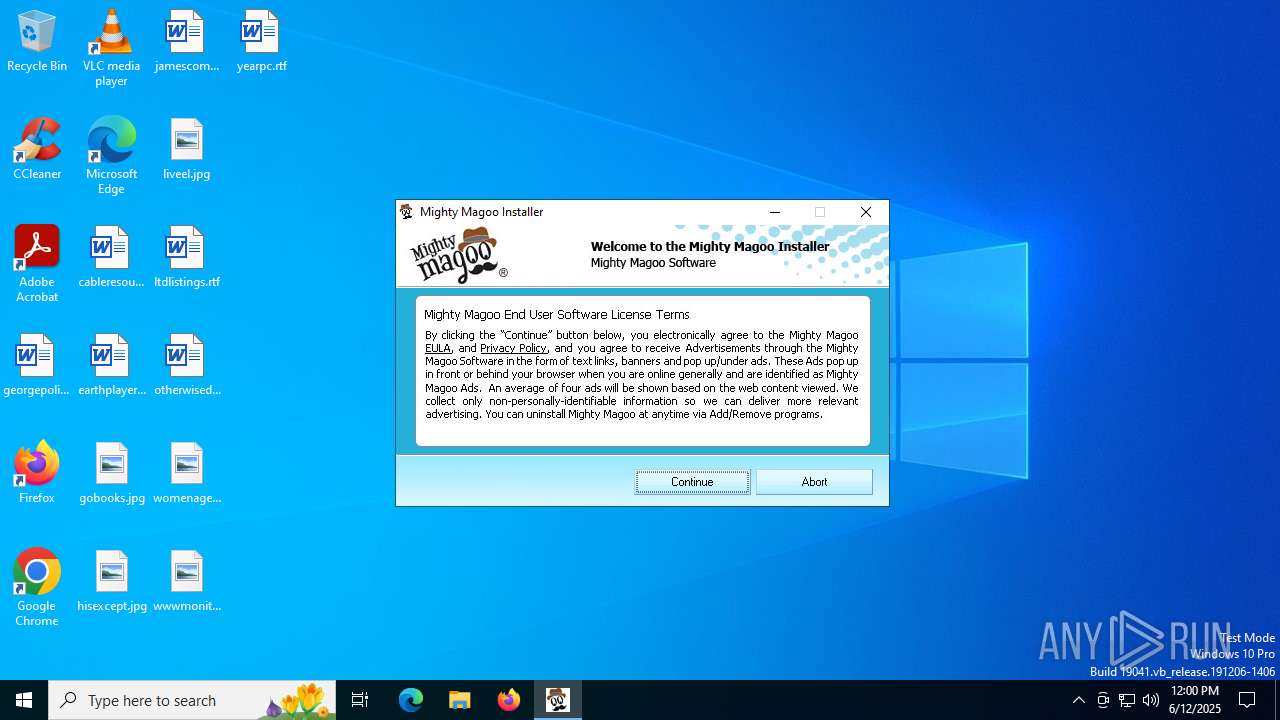Select the cableresou... document icon
The height and width of the screenshot is (720, 1280).
tap(111, 257)
